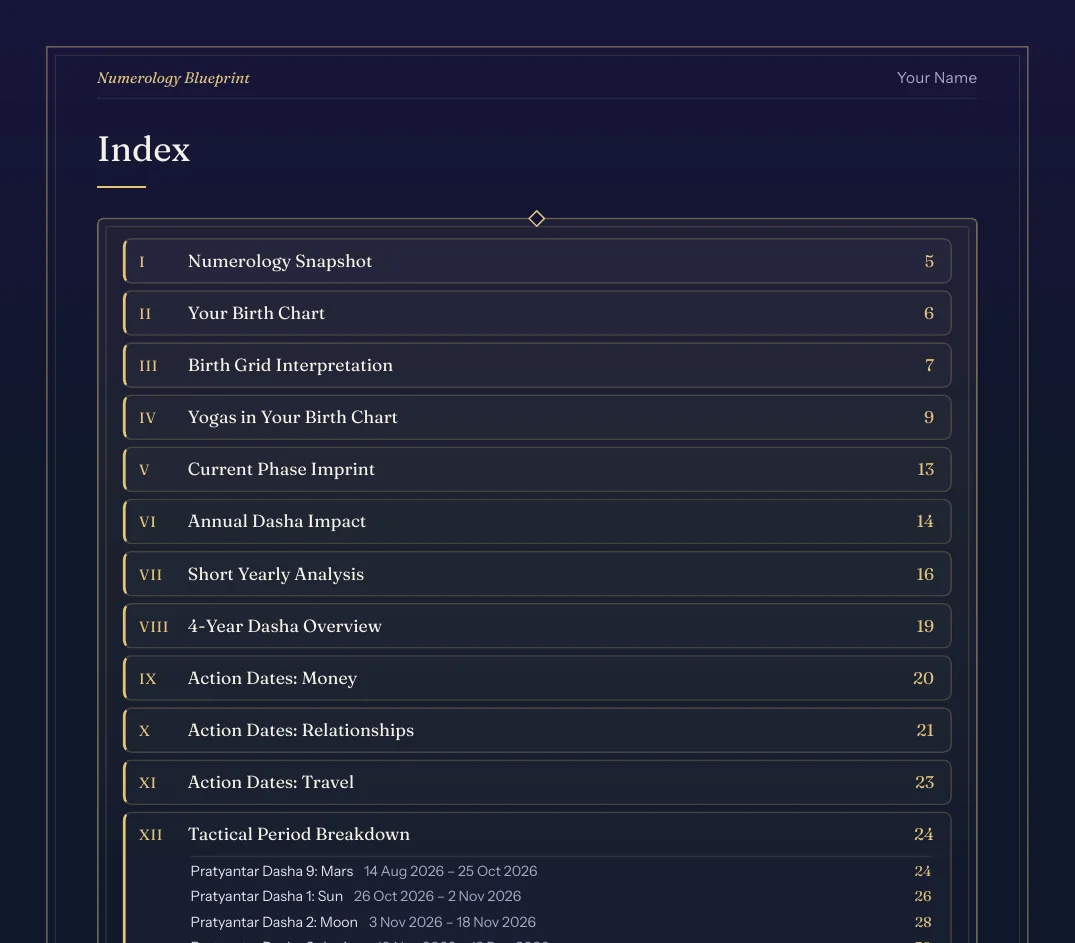Go to the Your Birth Chart section
The height and width of the screenshot is (943, 1075).
[537, 313]
